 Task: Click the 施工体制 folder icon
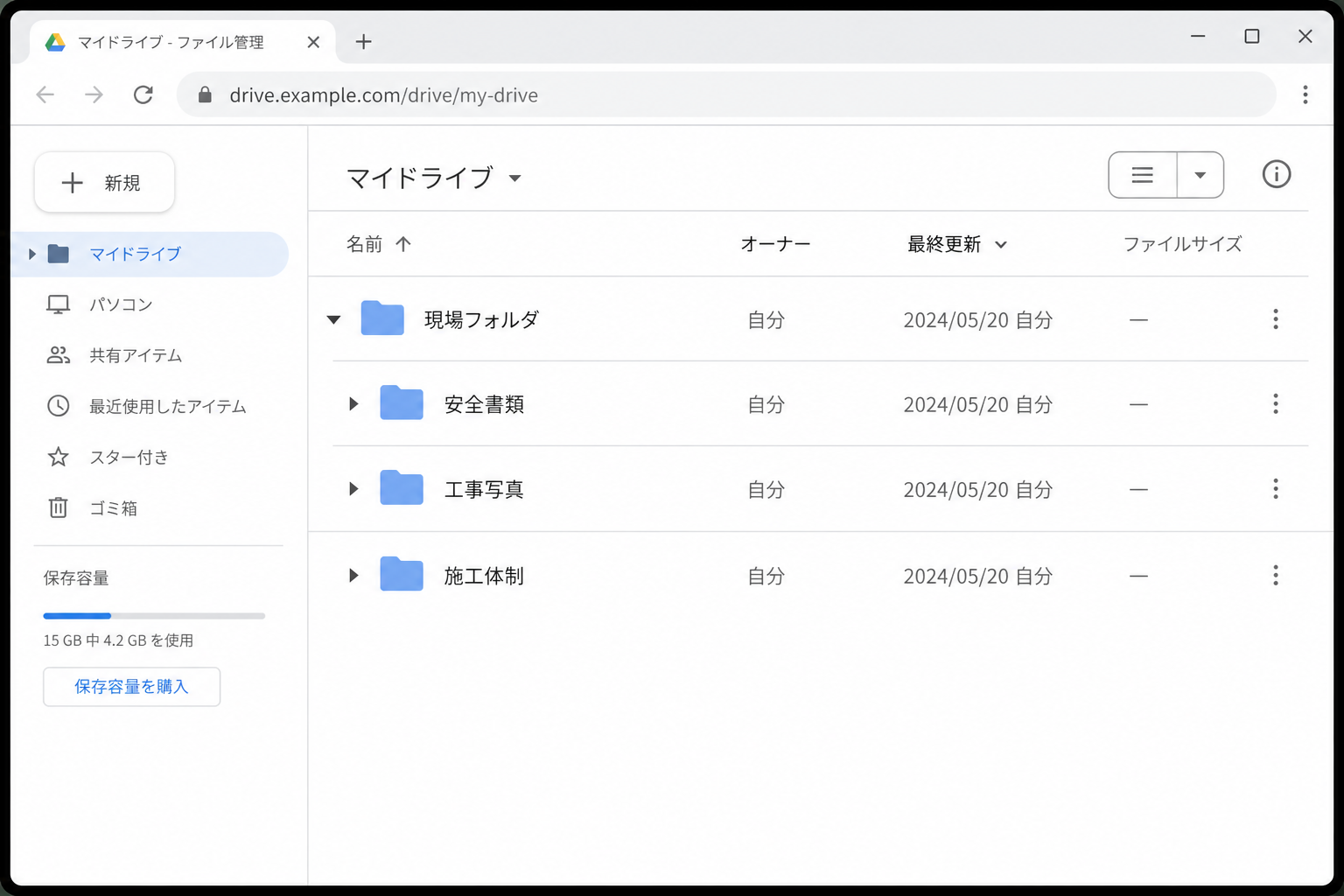(402, 574)
